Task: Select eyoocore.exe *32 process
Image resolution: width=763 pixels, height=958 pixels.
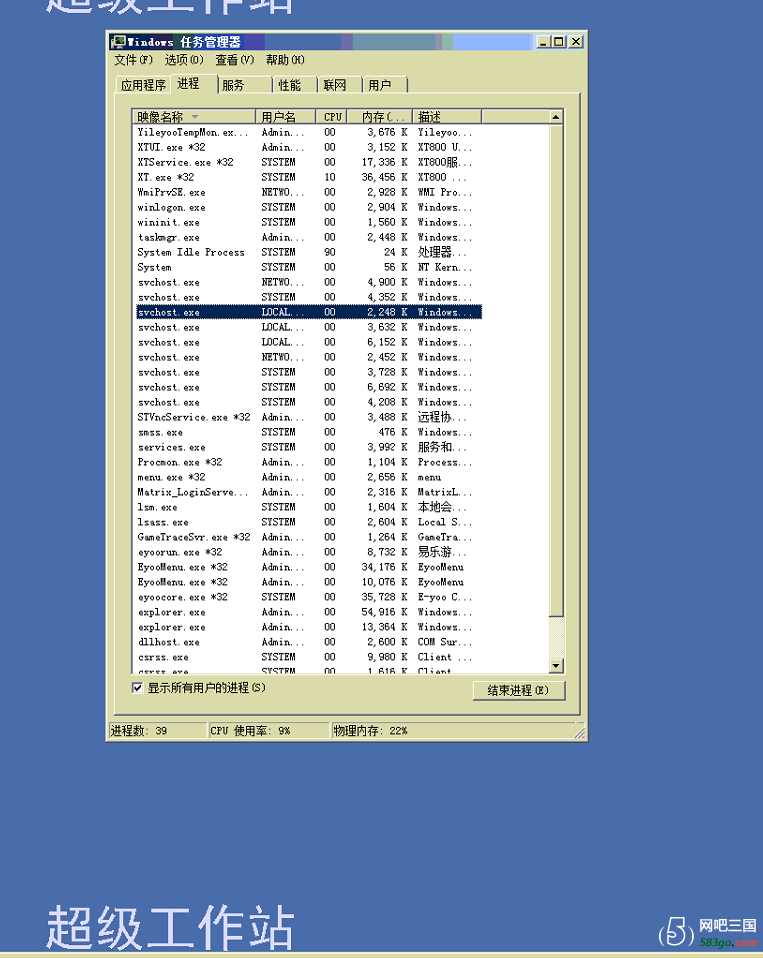Action: coord(308,597)
